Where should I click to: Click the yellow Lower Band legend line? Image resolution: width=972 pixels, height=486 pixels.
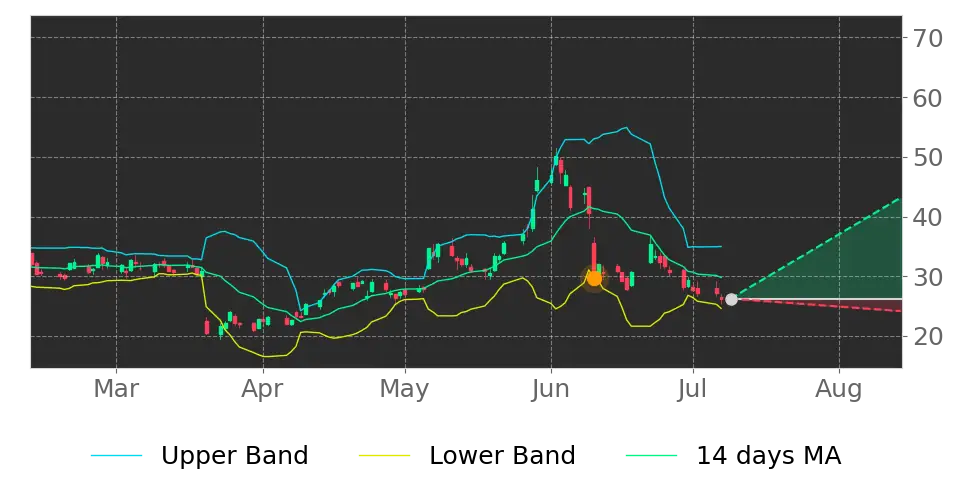pyautogui.click(x=384, y=456)
